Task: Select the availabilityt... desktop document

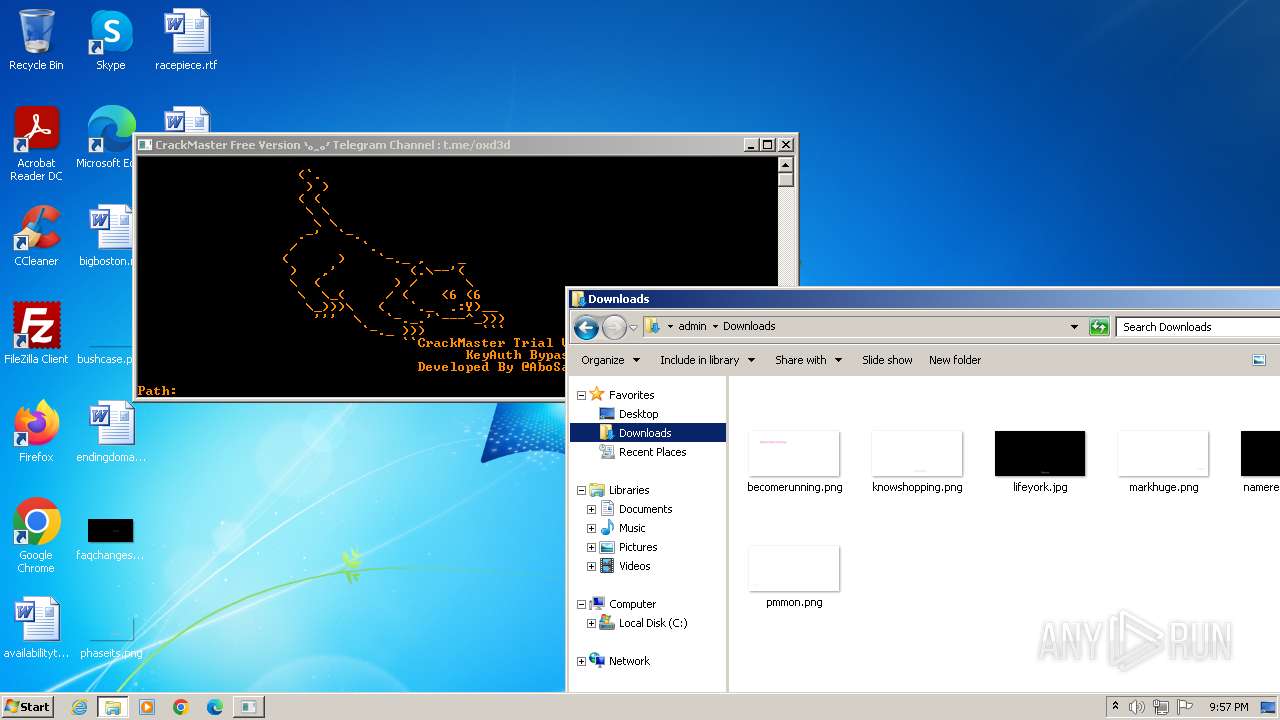Action: [x=36, y=628]
